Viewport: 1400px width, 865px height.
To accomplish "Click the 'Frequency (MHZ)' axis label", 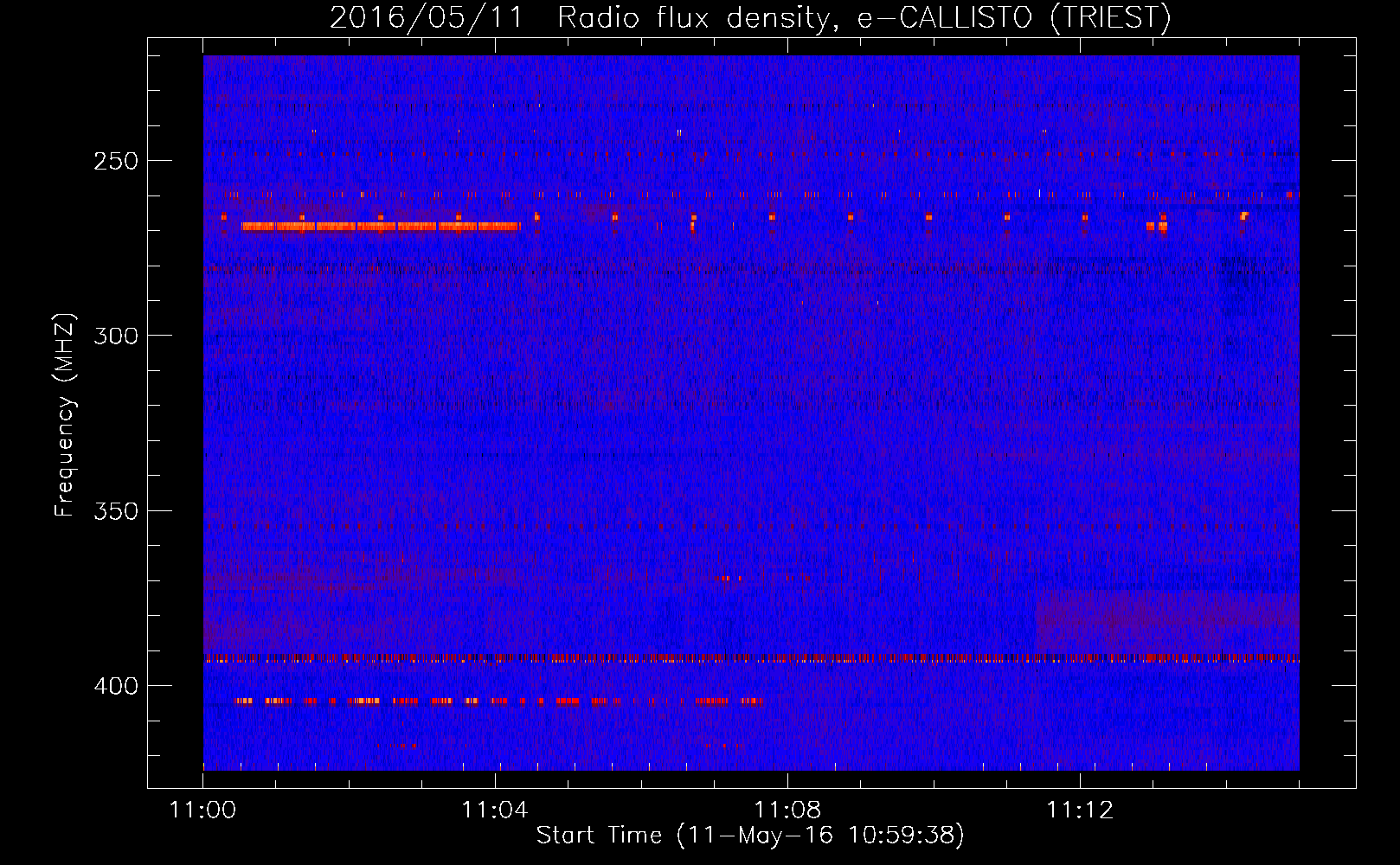I will pos(65,414).
